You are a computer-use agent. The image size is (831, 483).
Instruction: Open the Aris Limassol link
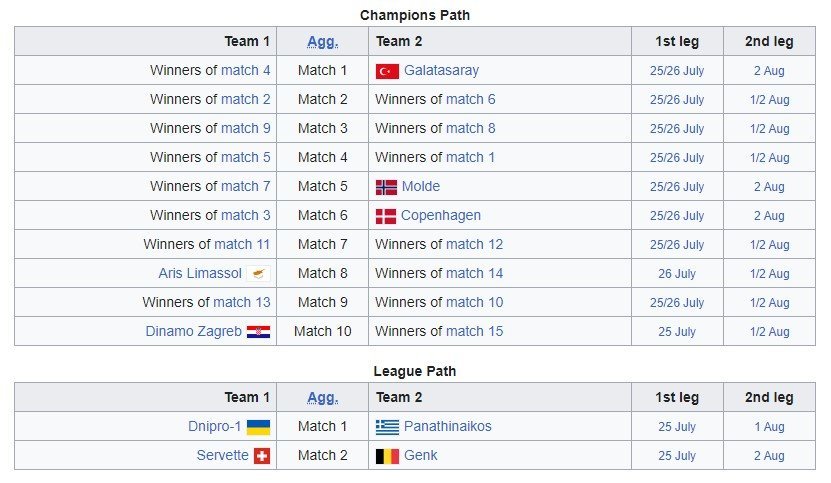pyautogui.click(x=200, y=274)
